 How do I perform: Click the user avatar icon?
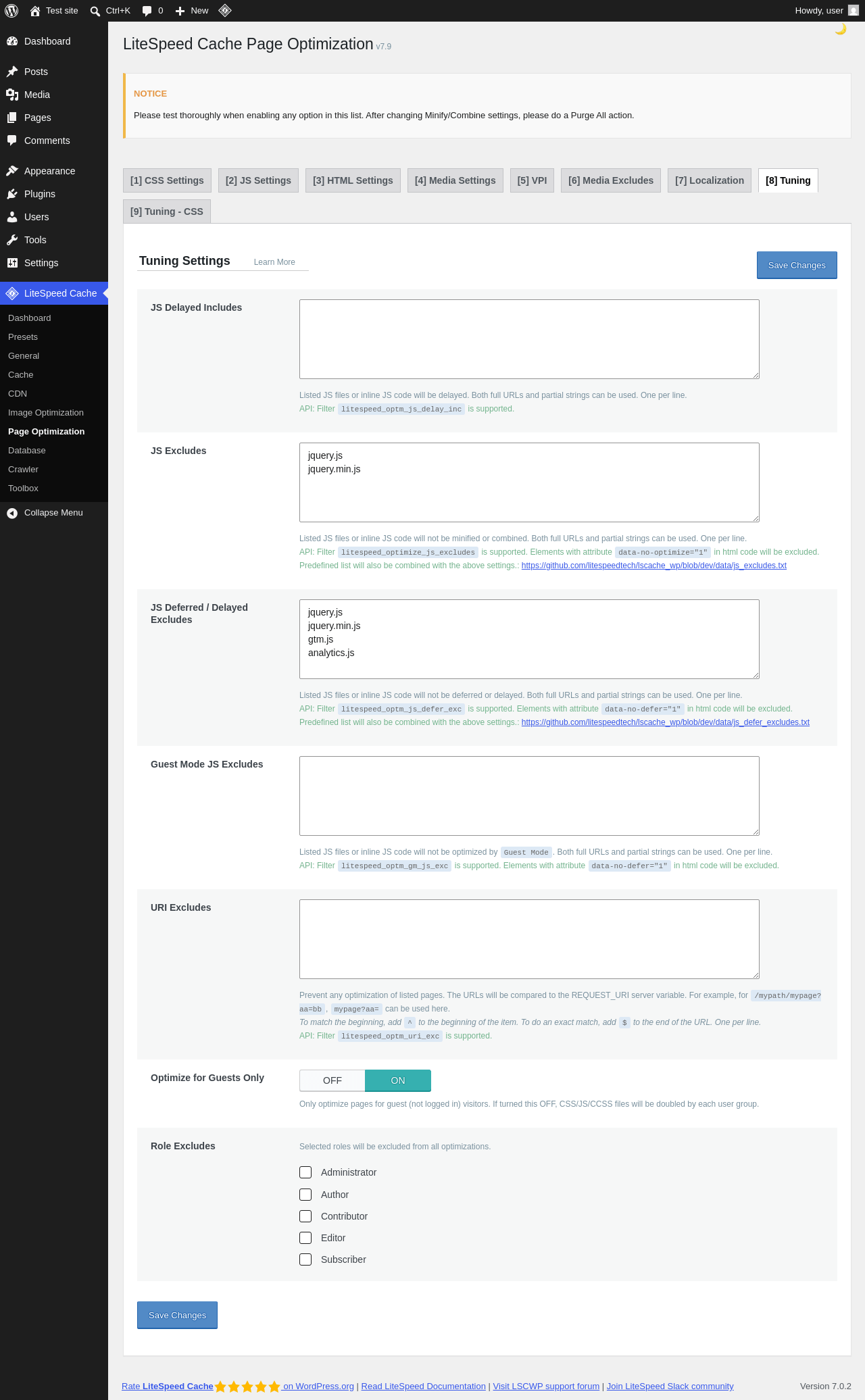(854, 11)
